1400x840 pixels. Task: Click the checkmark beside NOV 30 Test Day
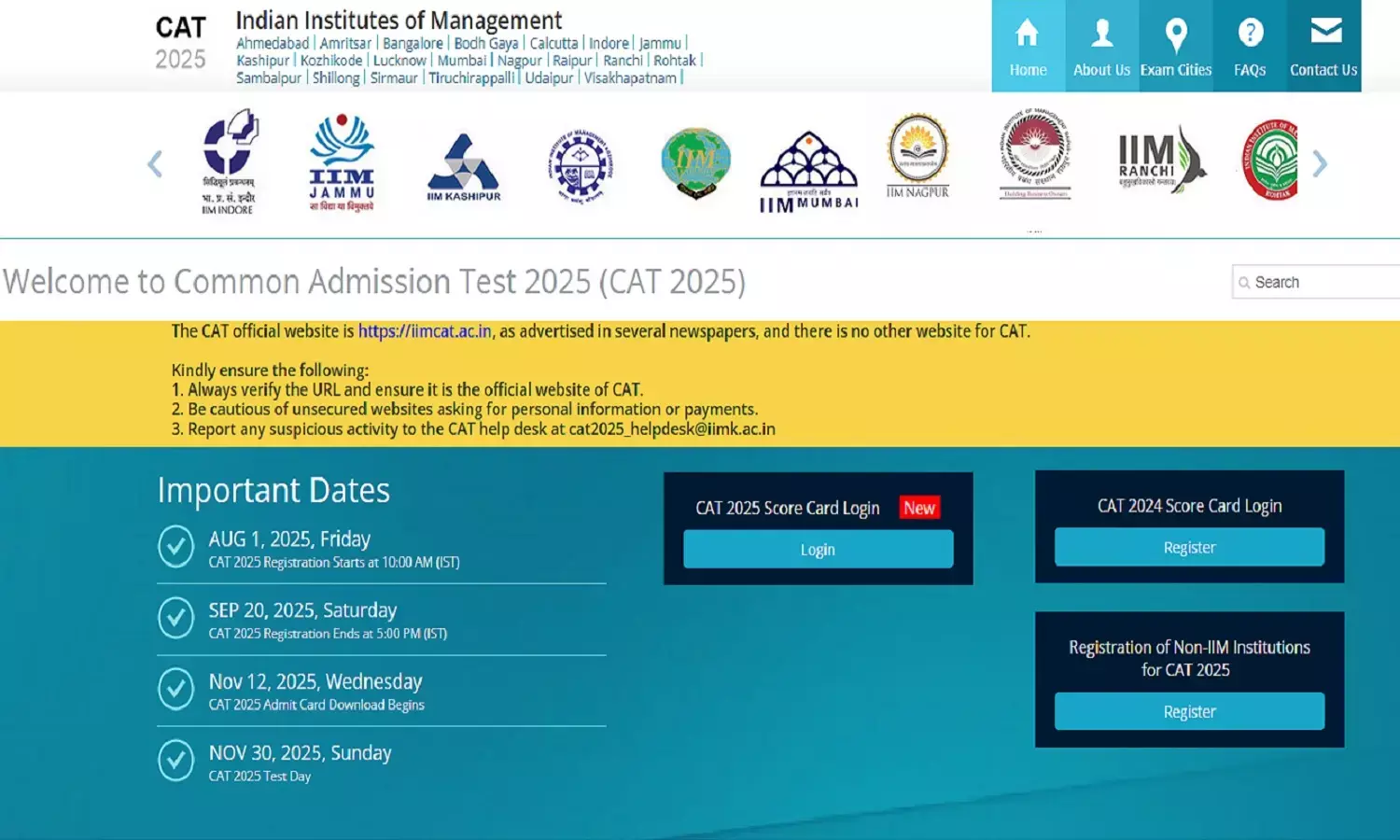coord(177,761)
